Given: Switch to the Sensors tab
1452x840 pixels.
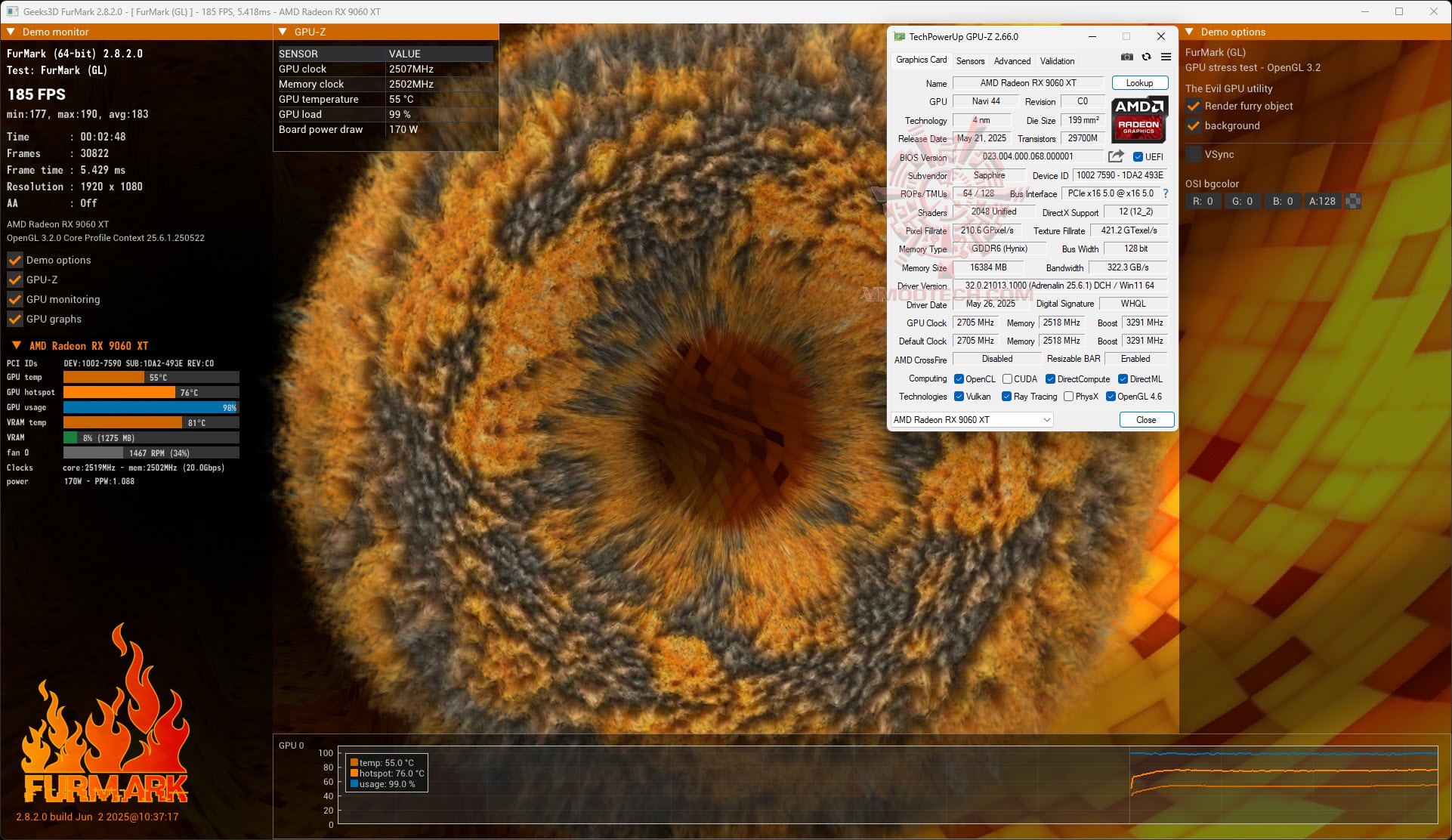Looking at the screenshot, I should [x=970, y=61].
